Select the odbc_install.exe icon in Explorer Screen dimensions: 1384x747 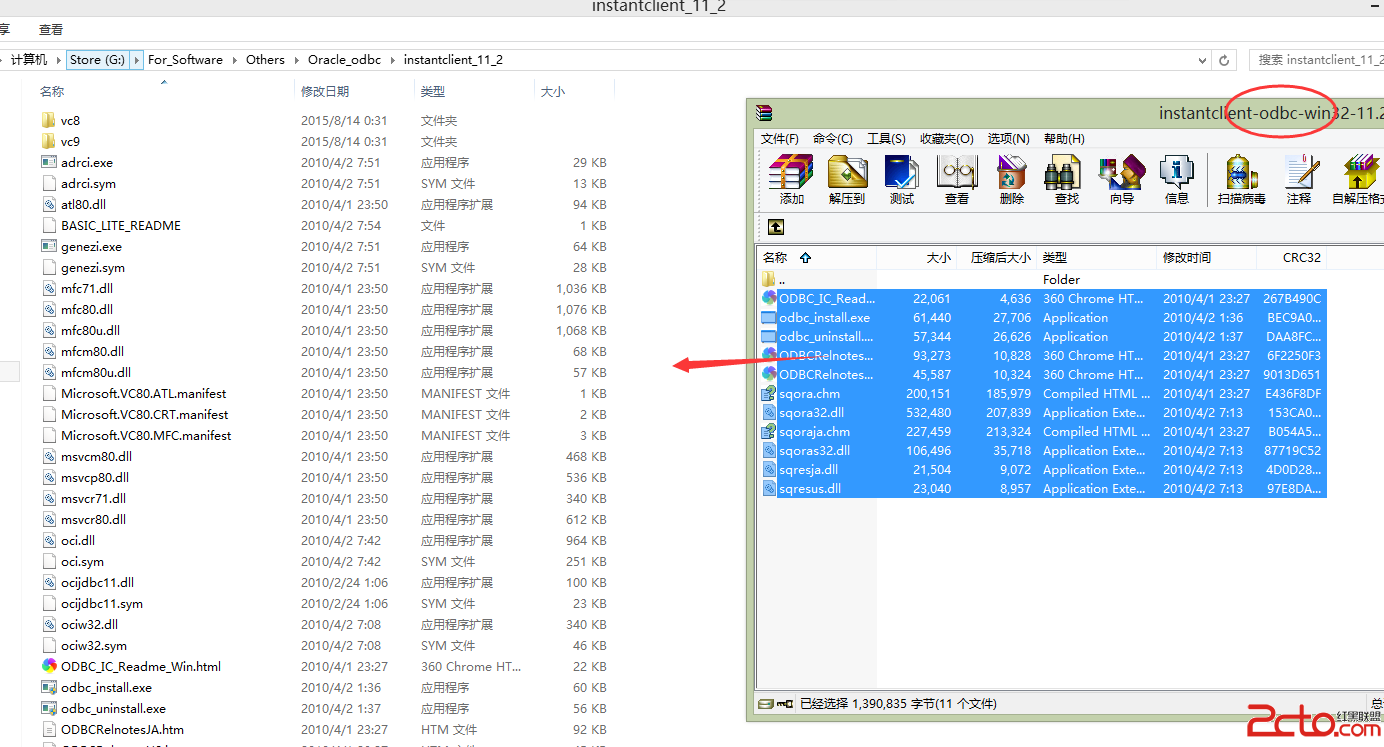[48, 687]
